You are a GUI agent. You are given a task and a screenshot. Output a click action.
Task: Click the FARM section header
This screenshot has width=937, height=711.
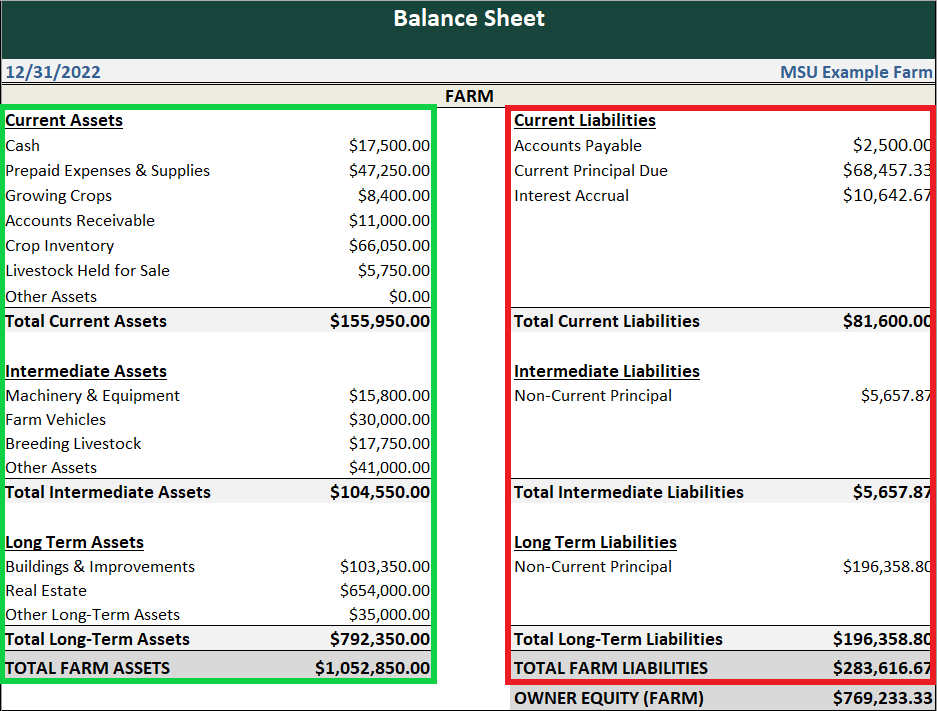click(x=468, y=96)
